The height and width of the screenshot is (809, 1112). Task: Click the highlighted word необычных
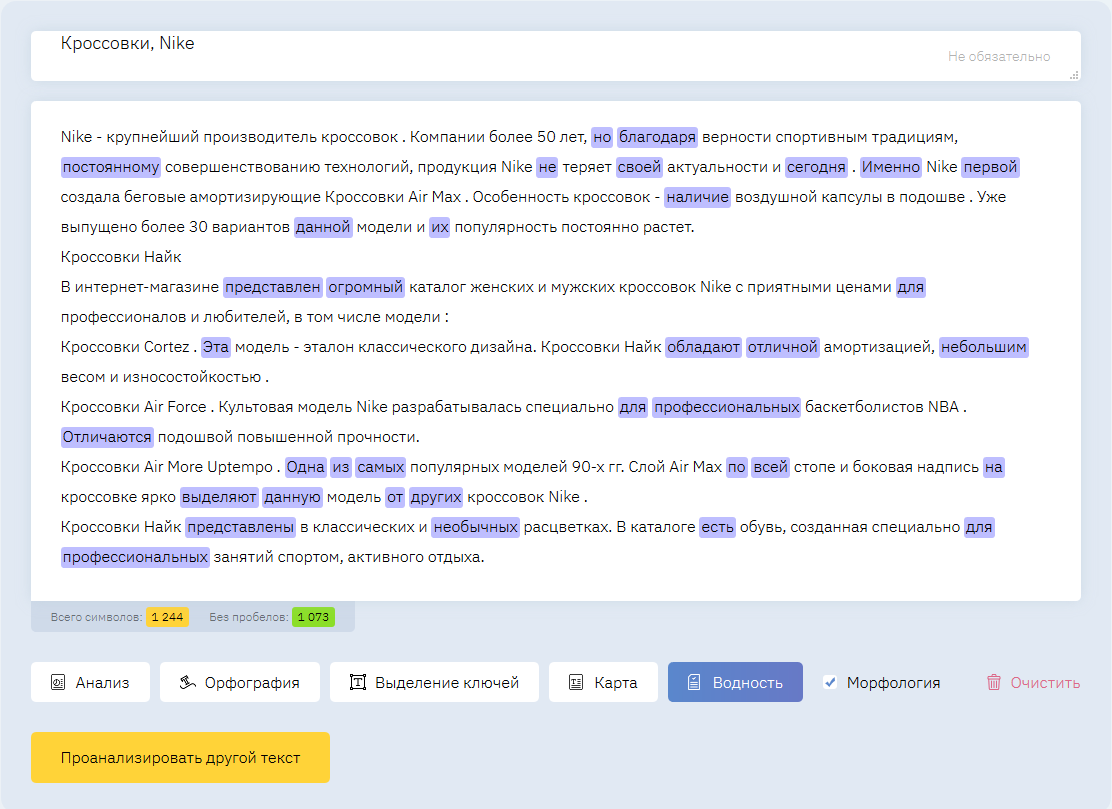[x=475, y=527]
